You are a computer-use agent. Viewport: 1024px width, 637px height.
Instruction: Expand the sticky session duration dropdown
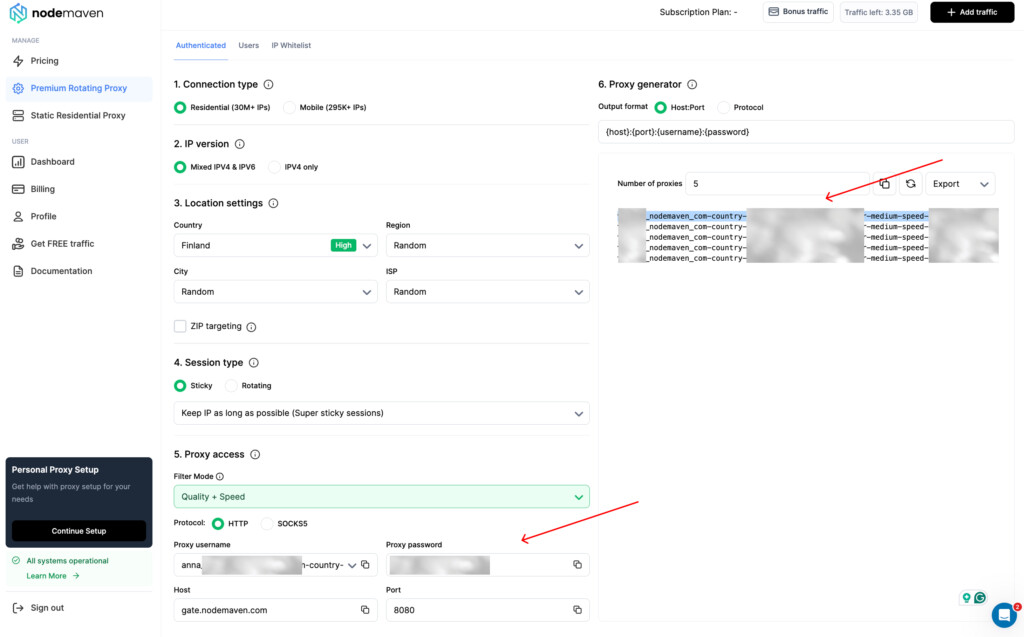click(x=381, y=414)
